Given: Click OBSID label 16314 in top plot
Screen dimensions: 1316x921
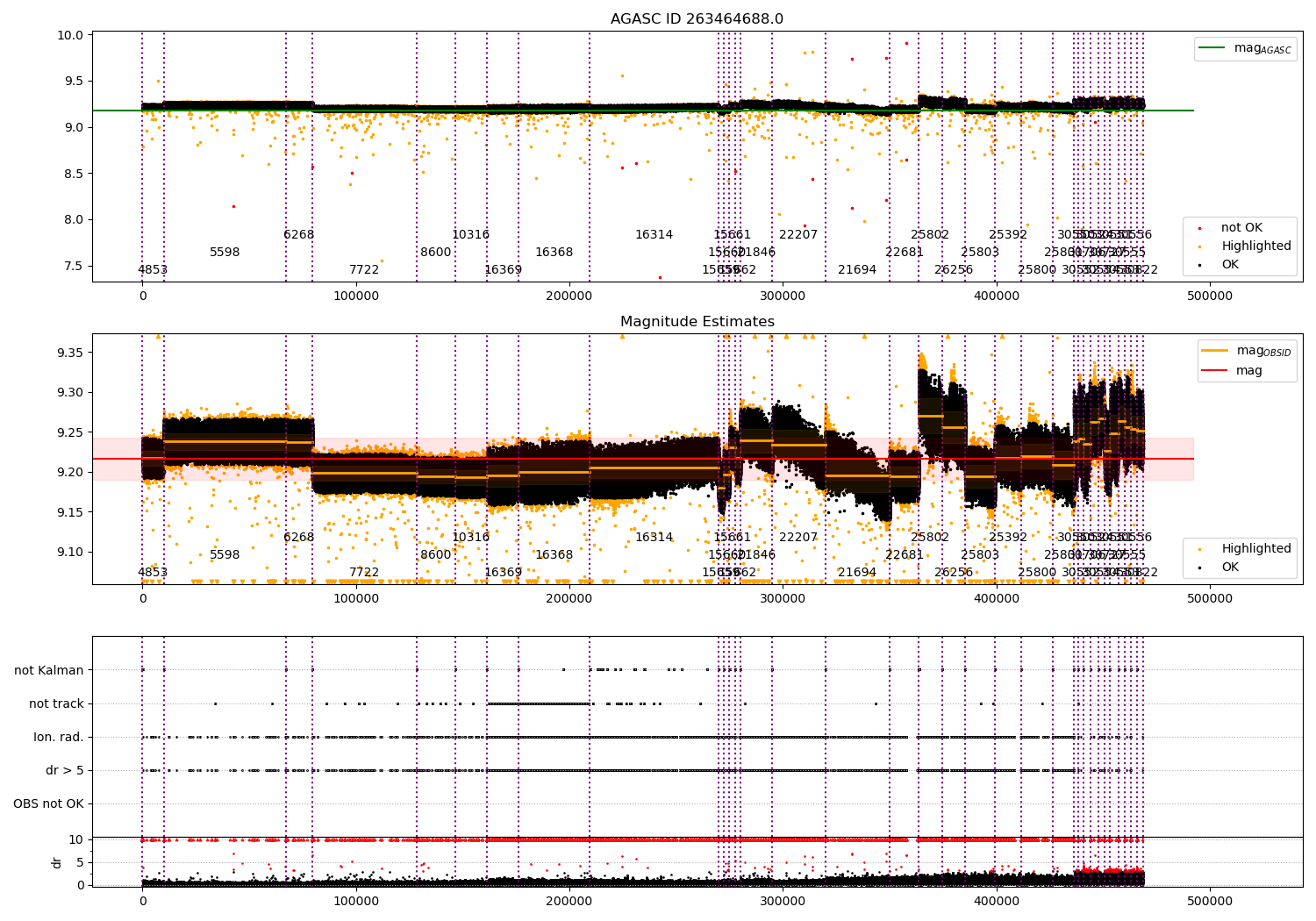Looking at the screenshot, I should (654, 235).
